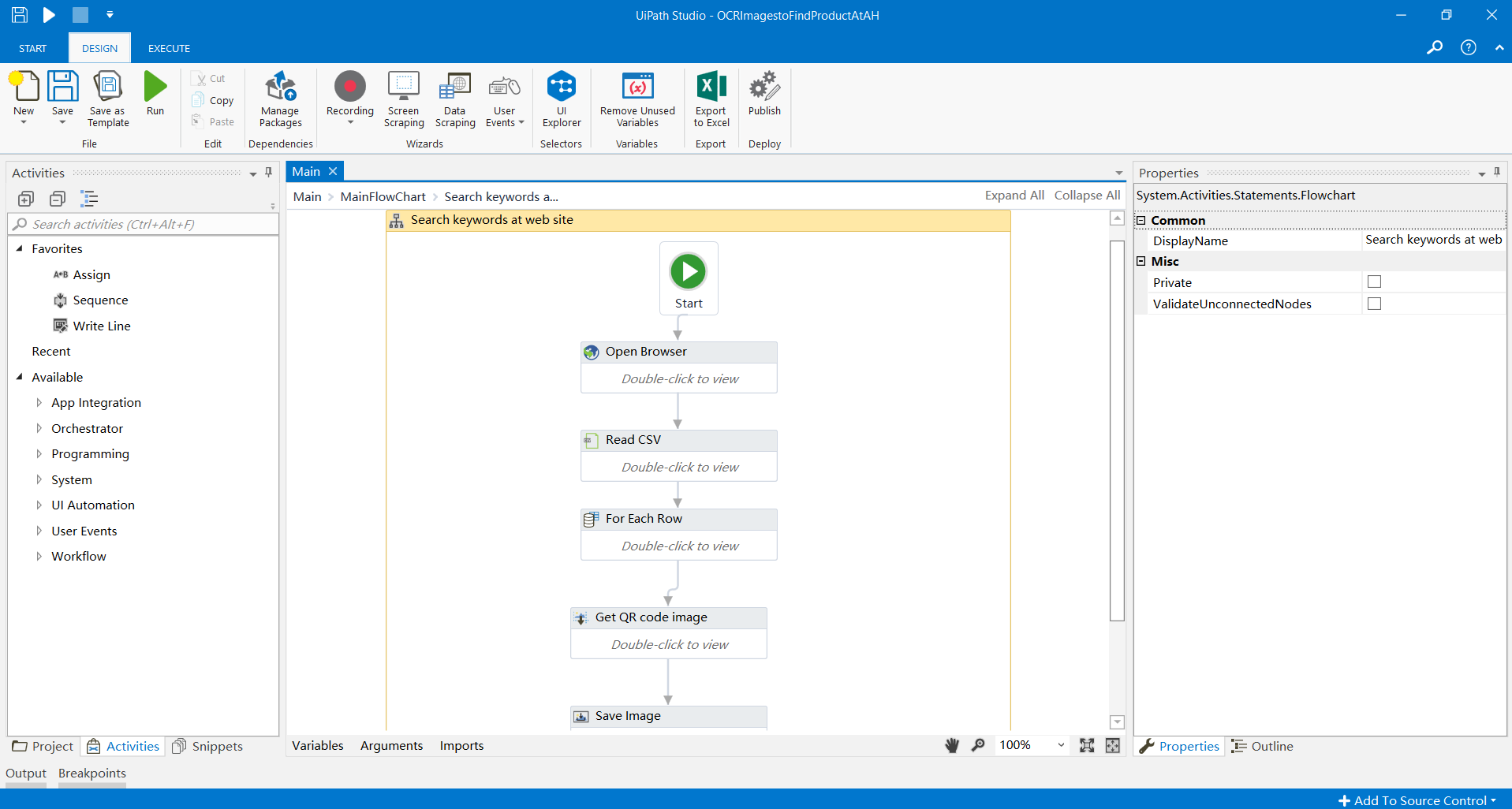Expand Programming category
Image resolution: width=1512 pixels, height=809 pixels.
(39, 453)
